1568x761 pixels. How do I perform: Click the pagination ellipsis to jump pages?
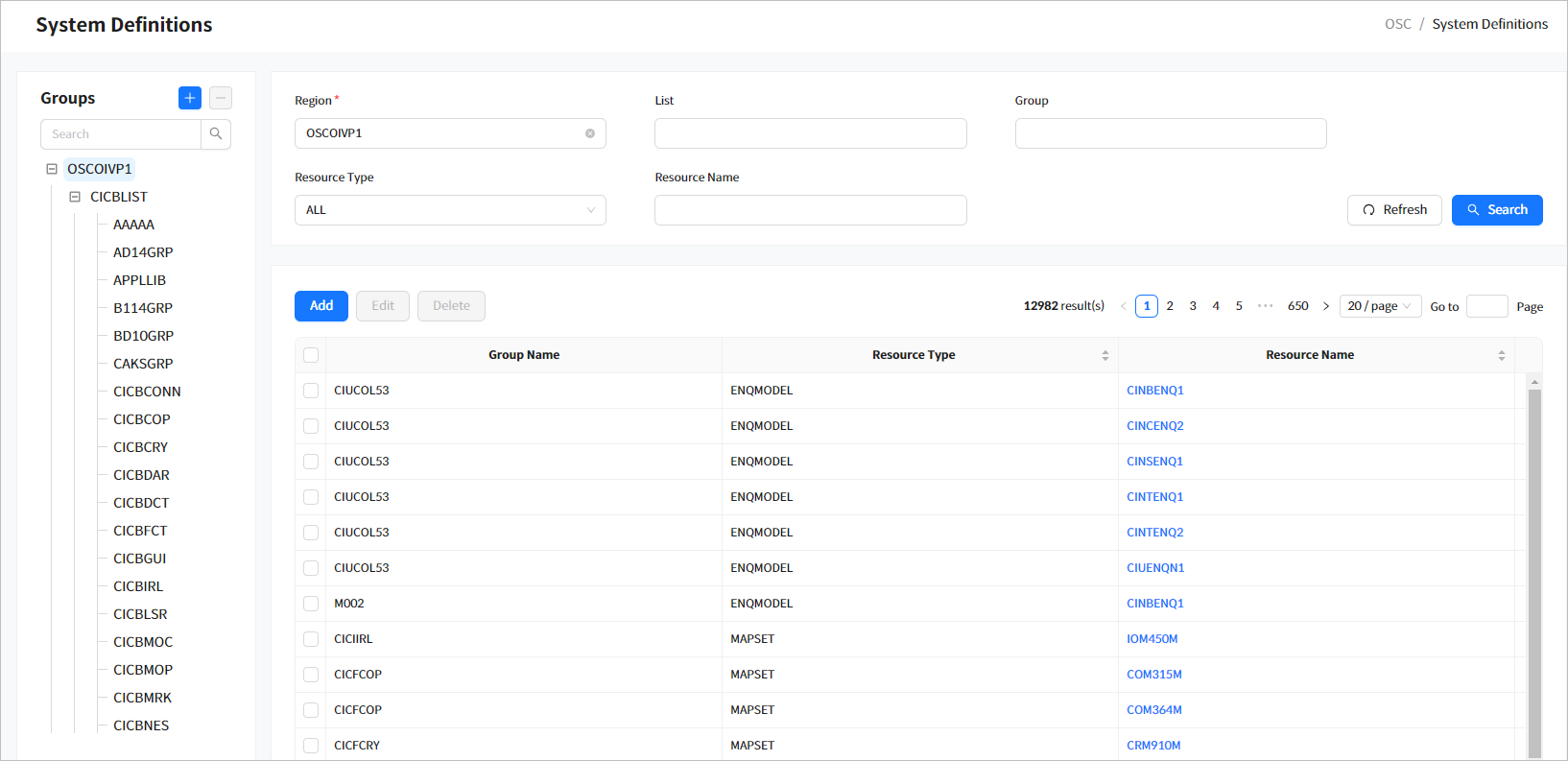coord(1266,306)
